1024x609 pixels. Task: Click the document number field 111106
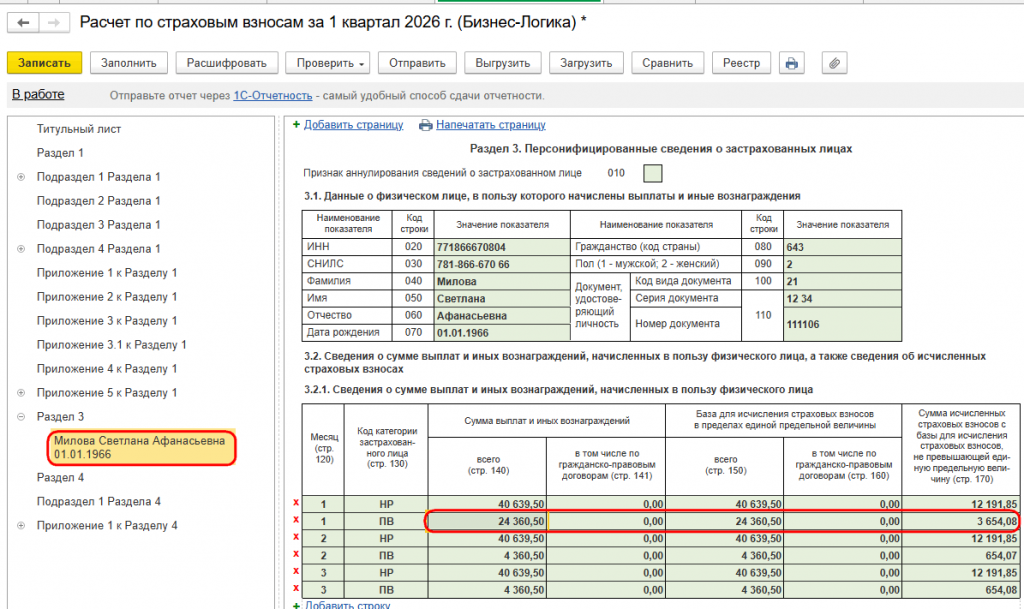coord(842,324)
